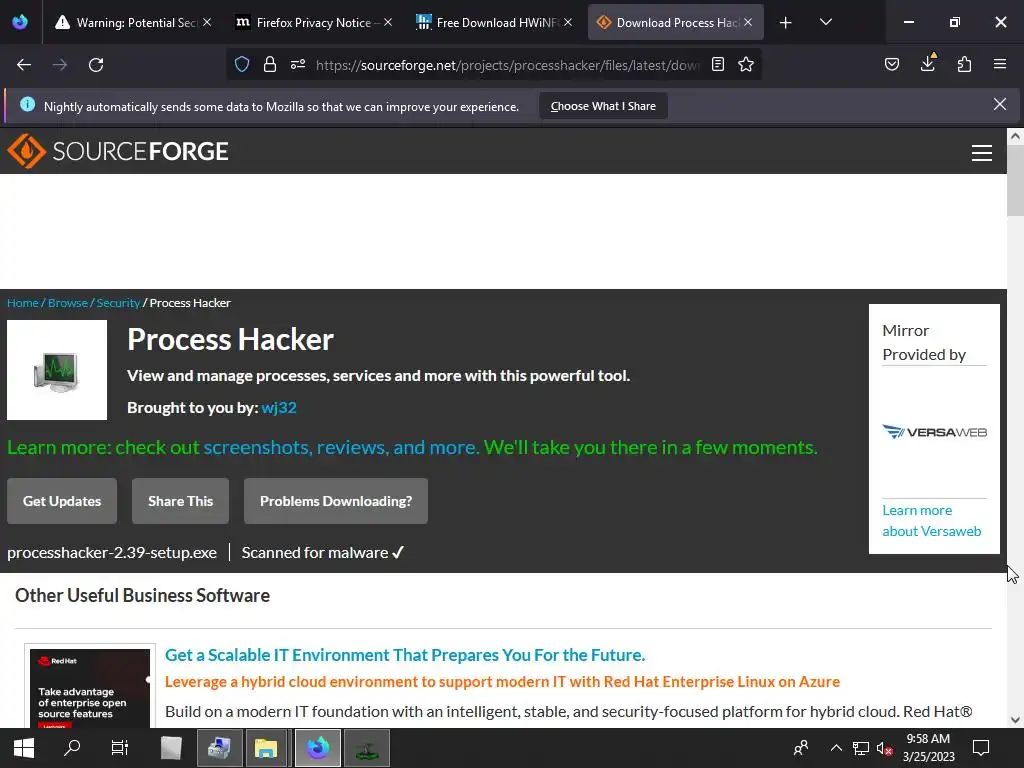The width and height of the screenshot is (1024, 768).
Task: Dismiss the Nightly data notification bar
Action: (1000, 104)
